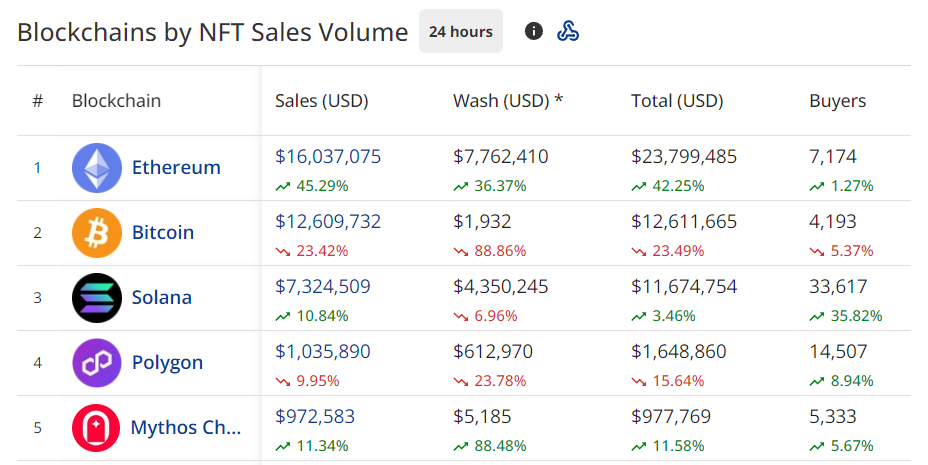Screen dimensions: 928x465
Task: Select Bitcoin total $12,611,665
Action: tap(684, 222)
